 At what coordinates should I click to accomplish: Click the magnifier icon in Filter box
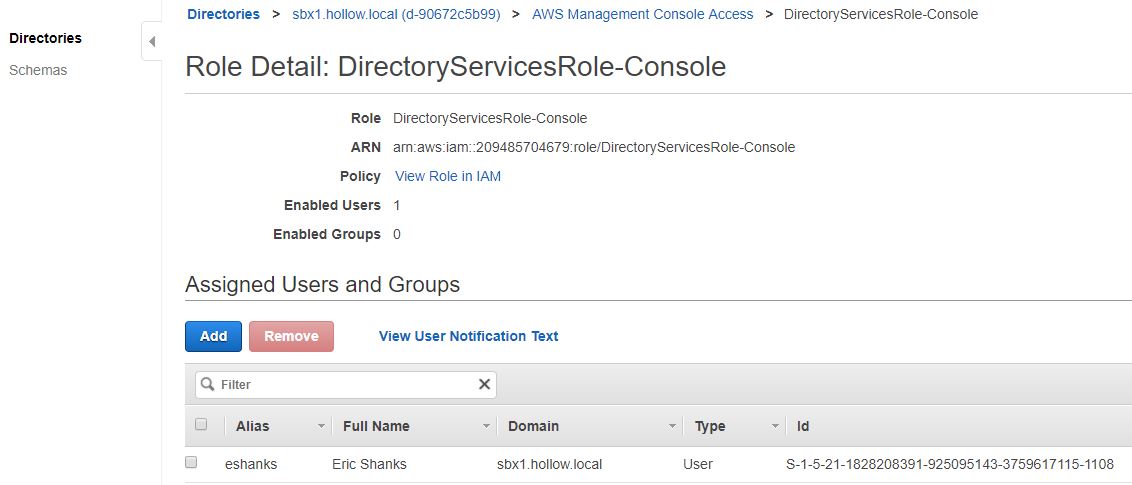point(206,384)
